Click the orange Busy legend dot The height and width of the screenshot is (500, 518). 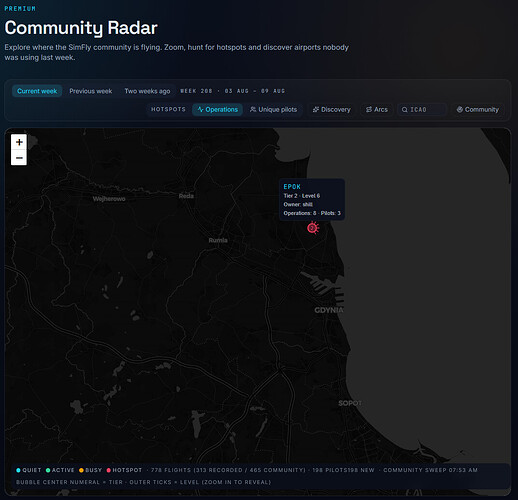tap(81, 470)
